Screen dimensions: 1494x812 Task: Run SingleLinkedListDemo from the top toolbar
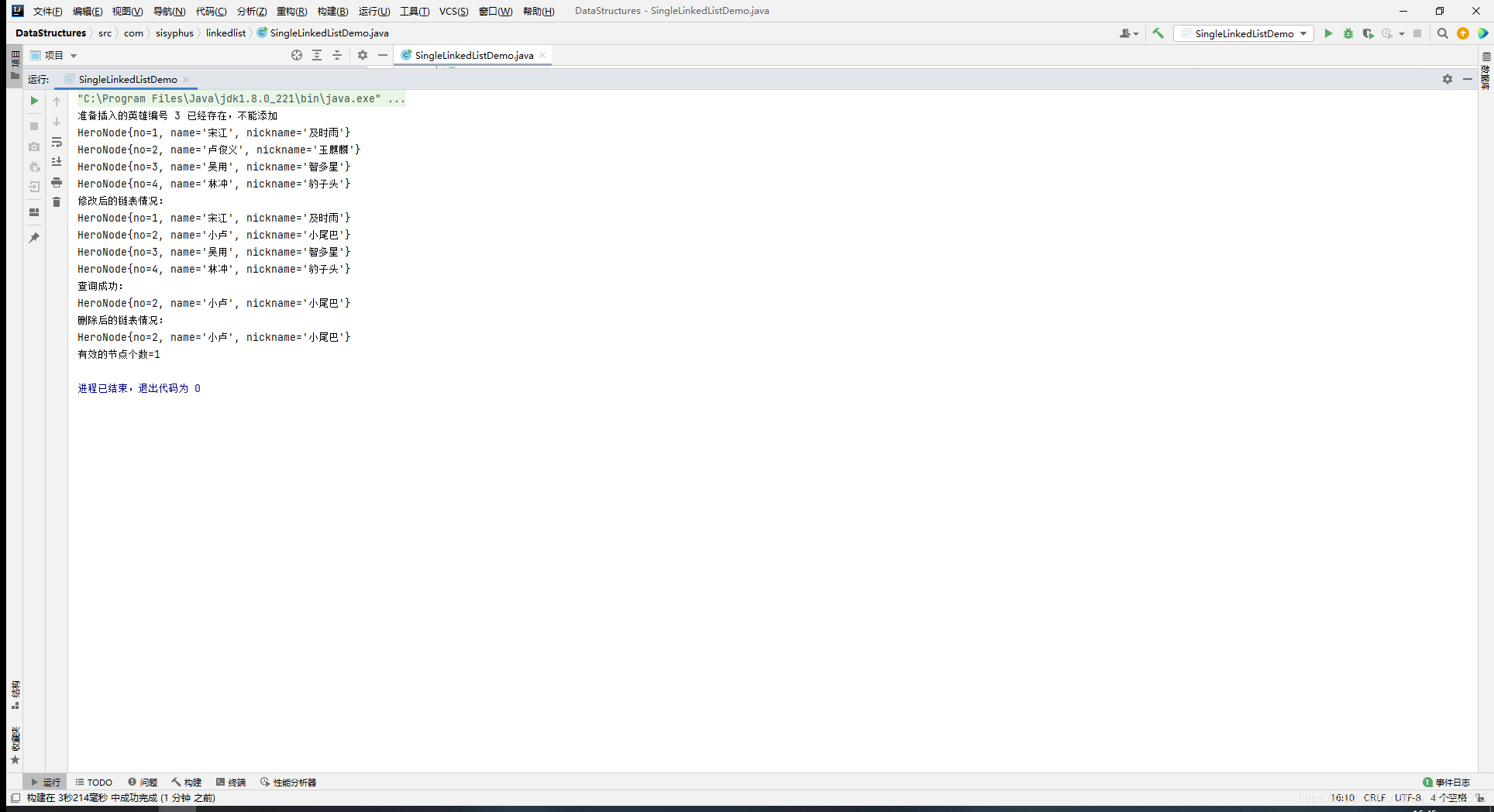click(1328, 33)
